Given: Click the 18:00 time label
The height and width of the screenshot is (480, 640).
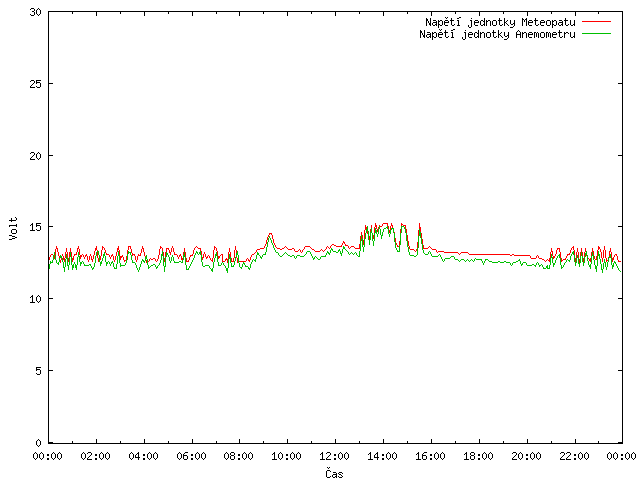Looking at the screenshot, I should pos(478,456).
